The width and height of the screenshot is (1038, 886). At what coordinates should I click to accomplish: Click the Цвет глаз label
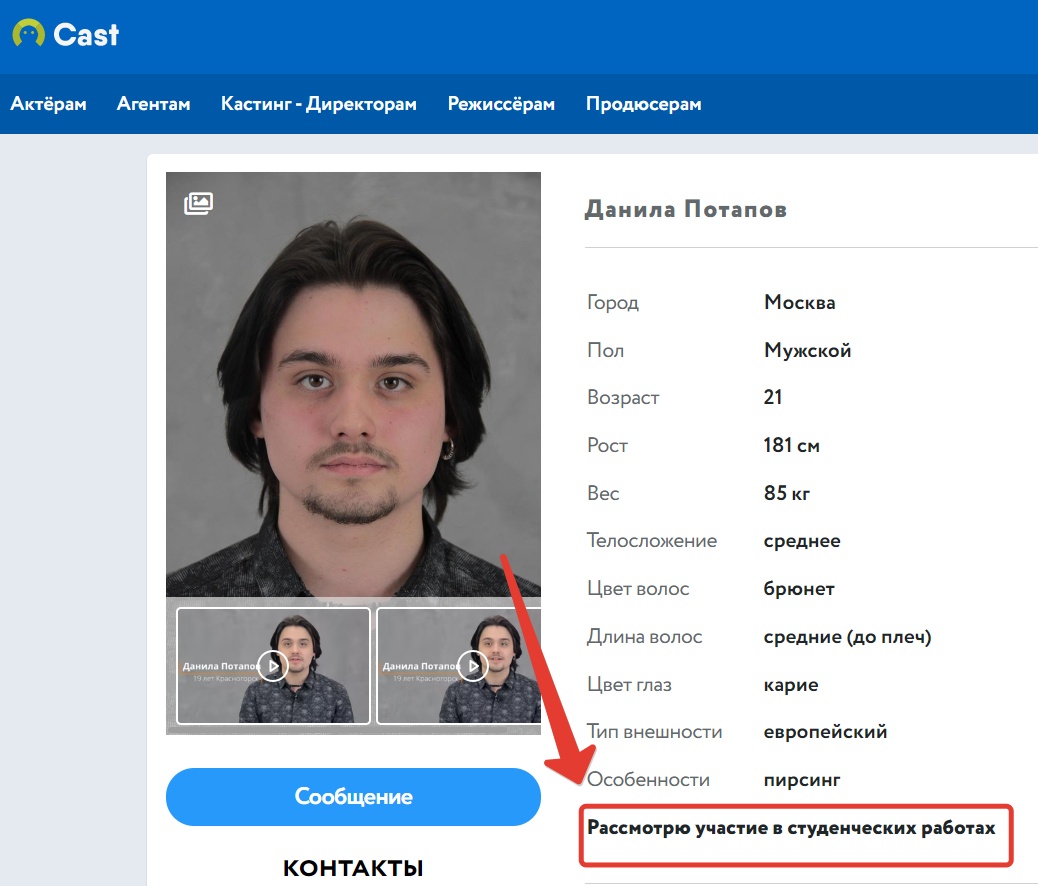[x=630, y=685]
